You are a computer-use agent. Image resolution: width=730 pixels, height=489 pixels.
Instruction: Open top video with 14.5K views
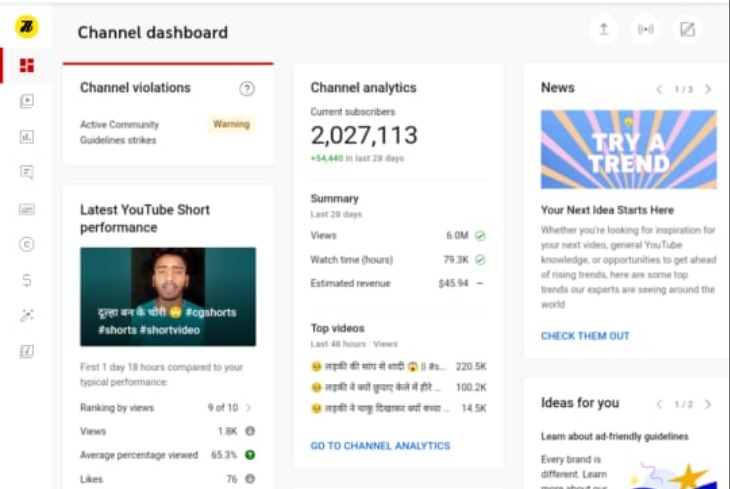[x=398, y=408]
